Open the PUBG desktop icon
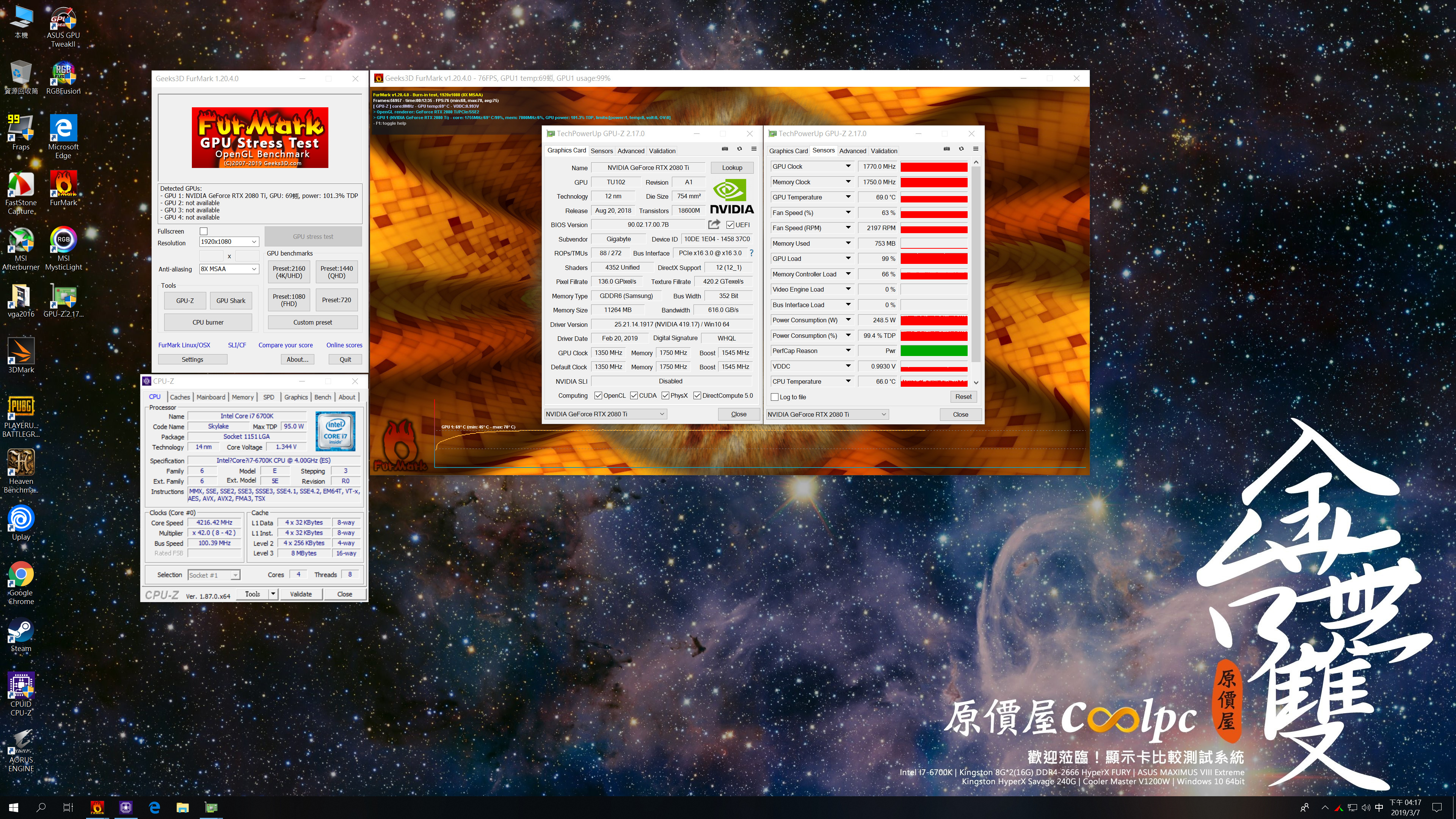 pos(21,417)
